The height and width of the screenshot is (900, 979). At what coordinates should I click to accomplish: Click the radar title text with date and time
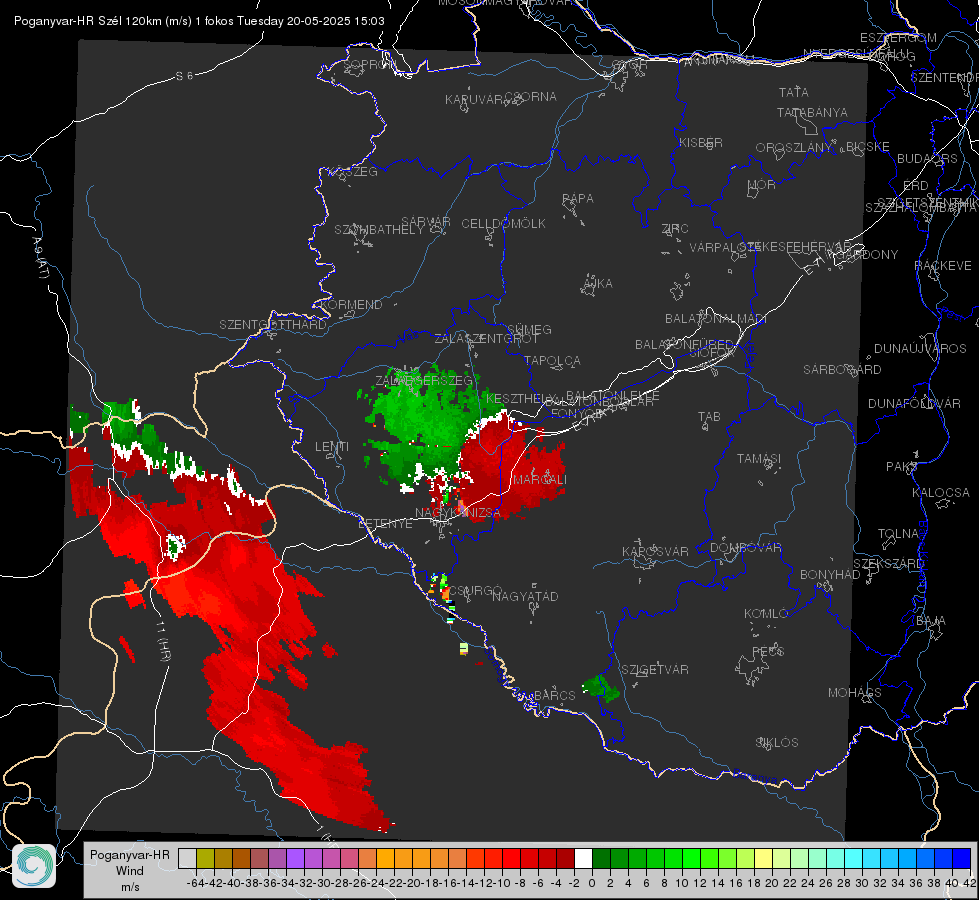(199, 21)
